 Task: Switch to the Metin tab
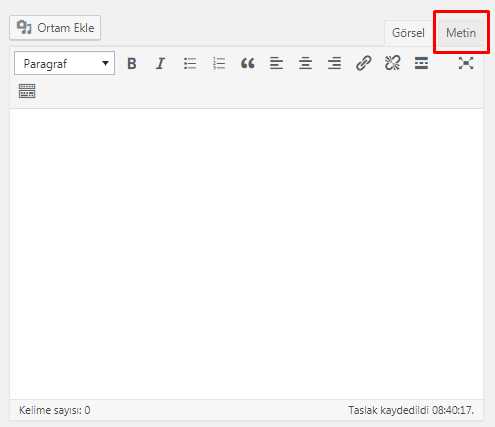click(461, 33)
